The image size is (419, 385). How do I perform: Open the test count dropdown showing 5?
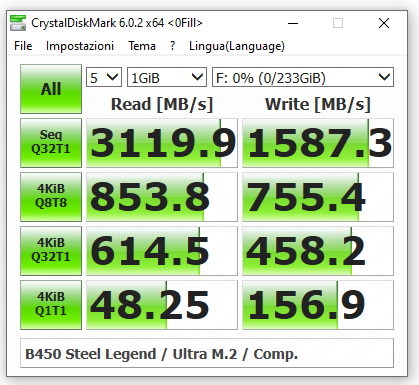coord(104,78)
